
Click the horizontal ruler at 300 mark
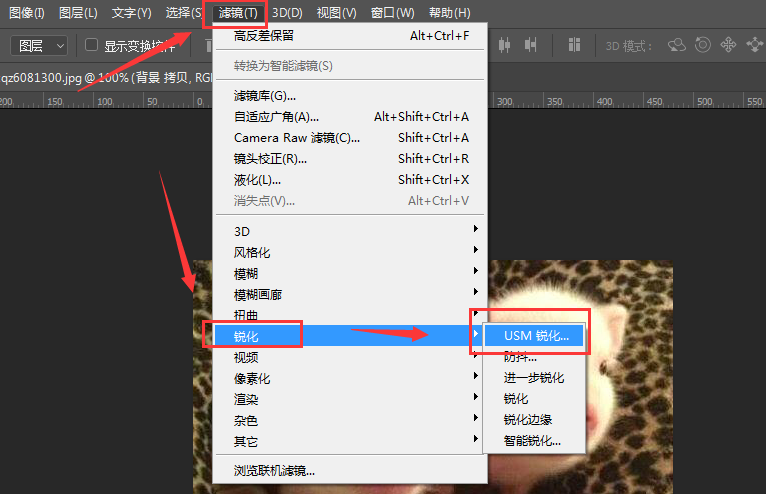point(505,101)
